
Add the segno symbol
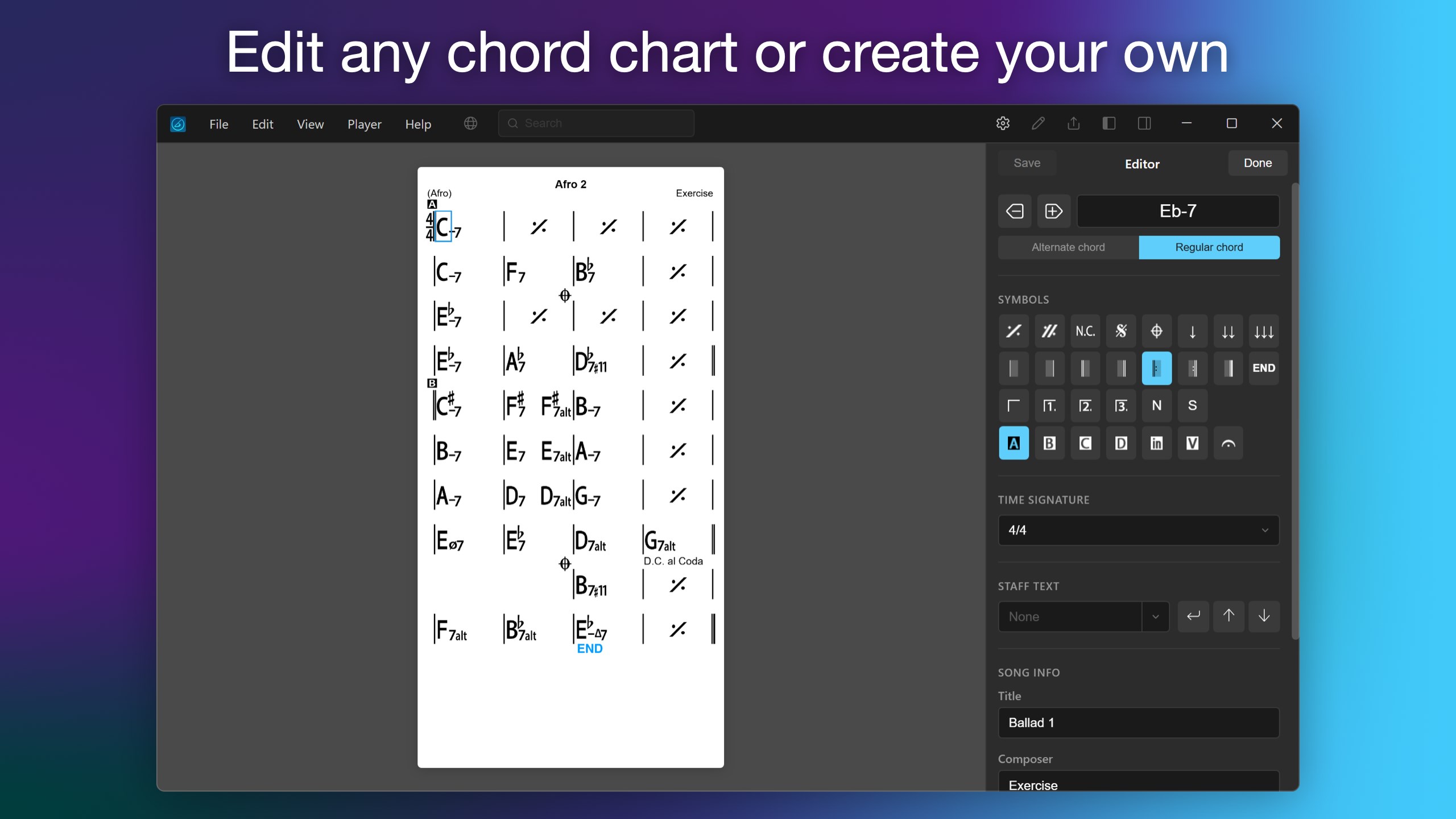(x=1121, y=331)
